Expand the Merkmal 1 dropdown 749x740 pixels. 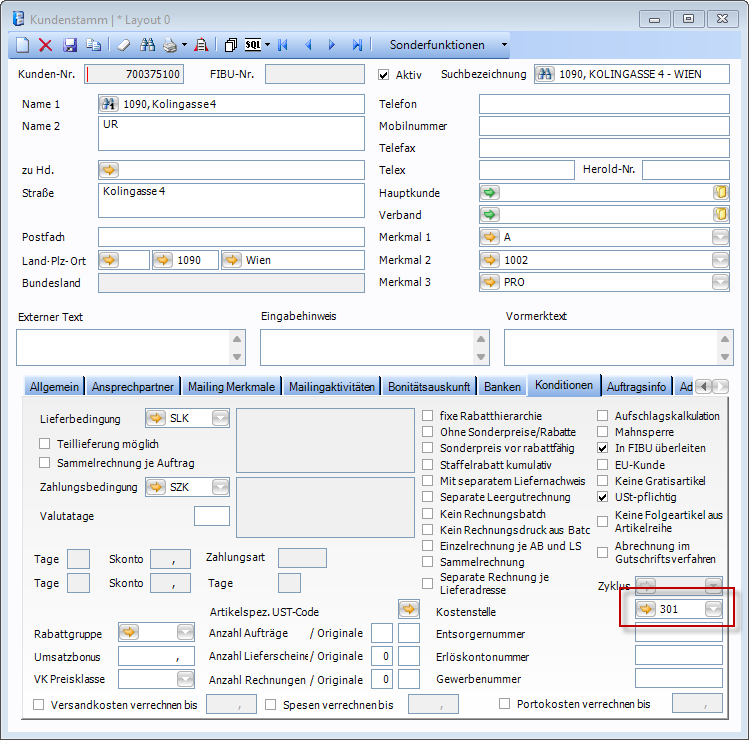(720, 237)
